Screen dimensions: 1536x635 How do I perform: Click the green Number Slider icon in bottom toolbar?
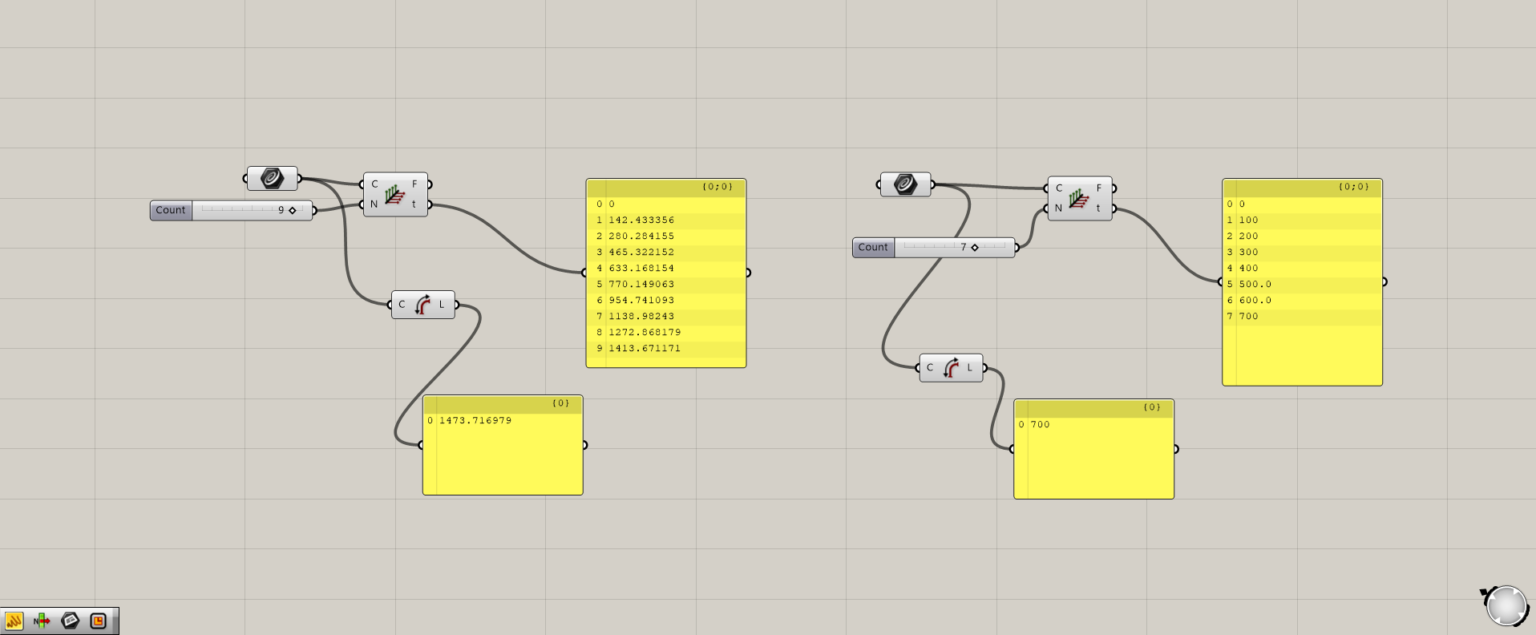pos(41,621)
